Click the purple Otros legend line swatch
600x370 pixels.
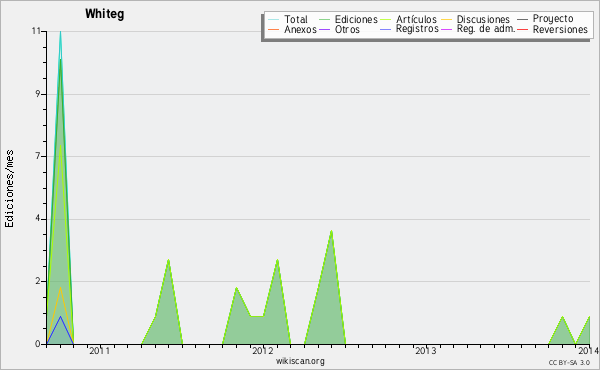[324, 29]
